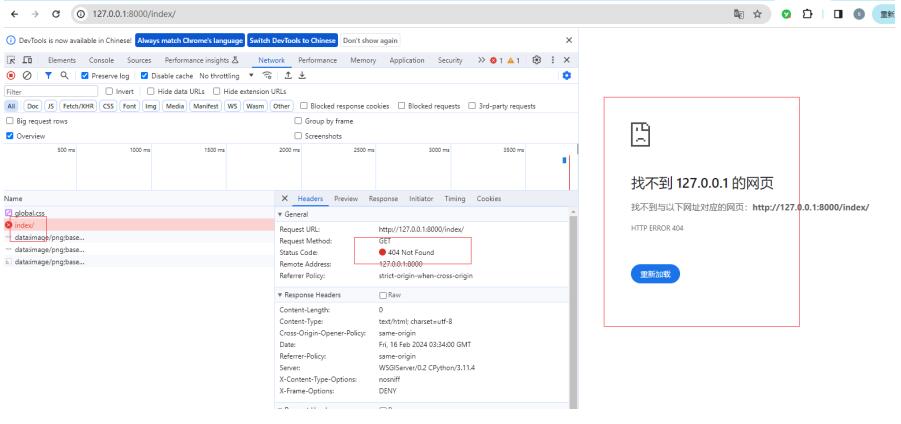The height and width of the screenshot is (424, 901).
Task: Open the Cookies tab
Action: [x=489, y=199]
